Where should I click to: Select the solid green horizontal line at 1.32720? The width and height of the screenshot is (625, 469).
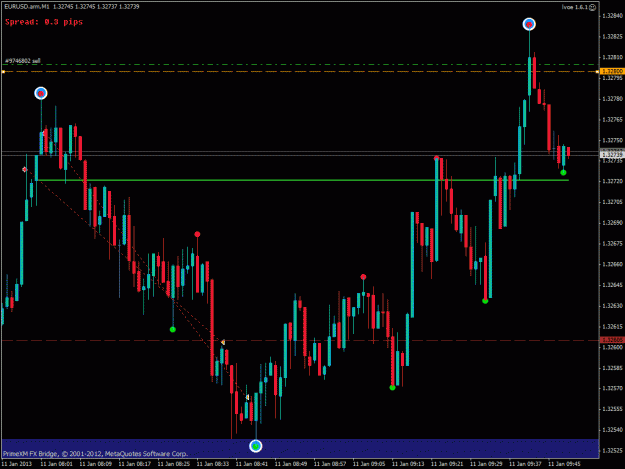click(302, 180)
